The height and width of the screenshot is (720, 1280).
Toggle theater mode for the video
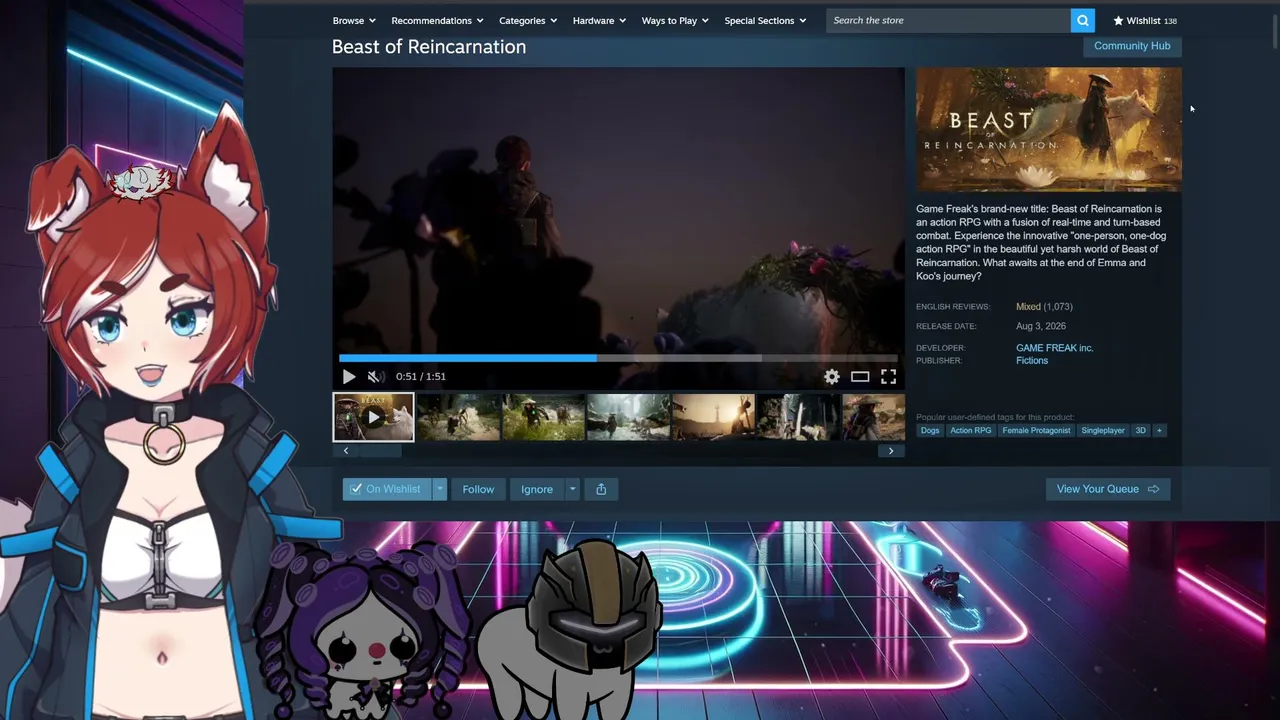[860, 377]
